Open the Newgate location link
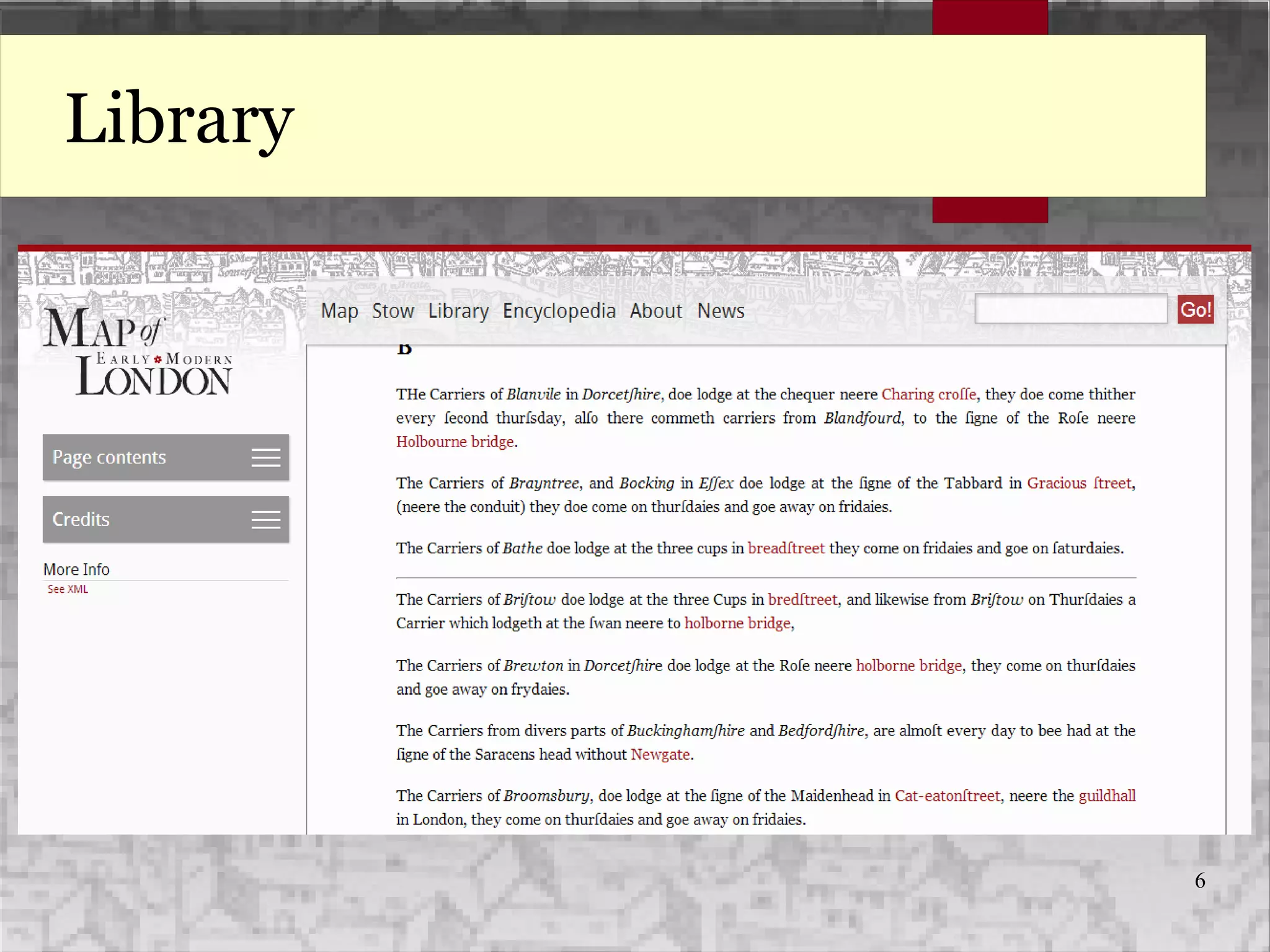The height and width of the screenshot is (952, 1270). (x=660, y=754)
